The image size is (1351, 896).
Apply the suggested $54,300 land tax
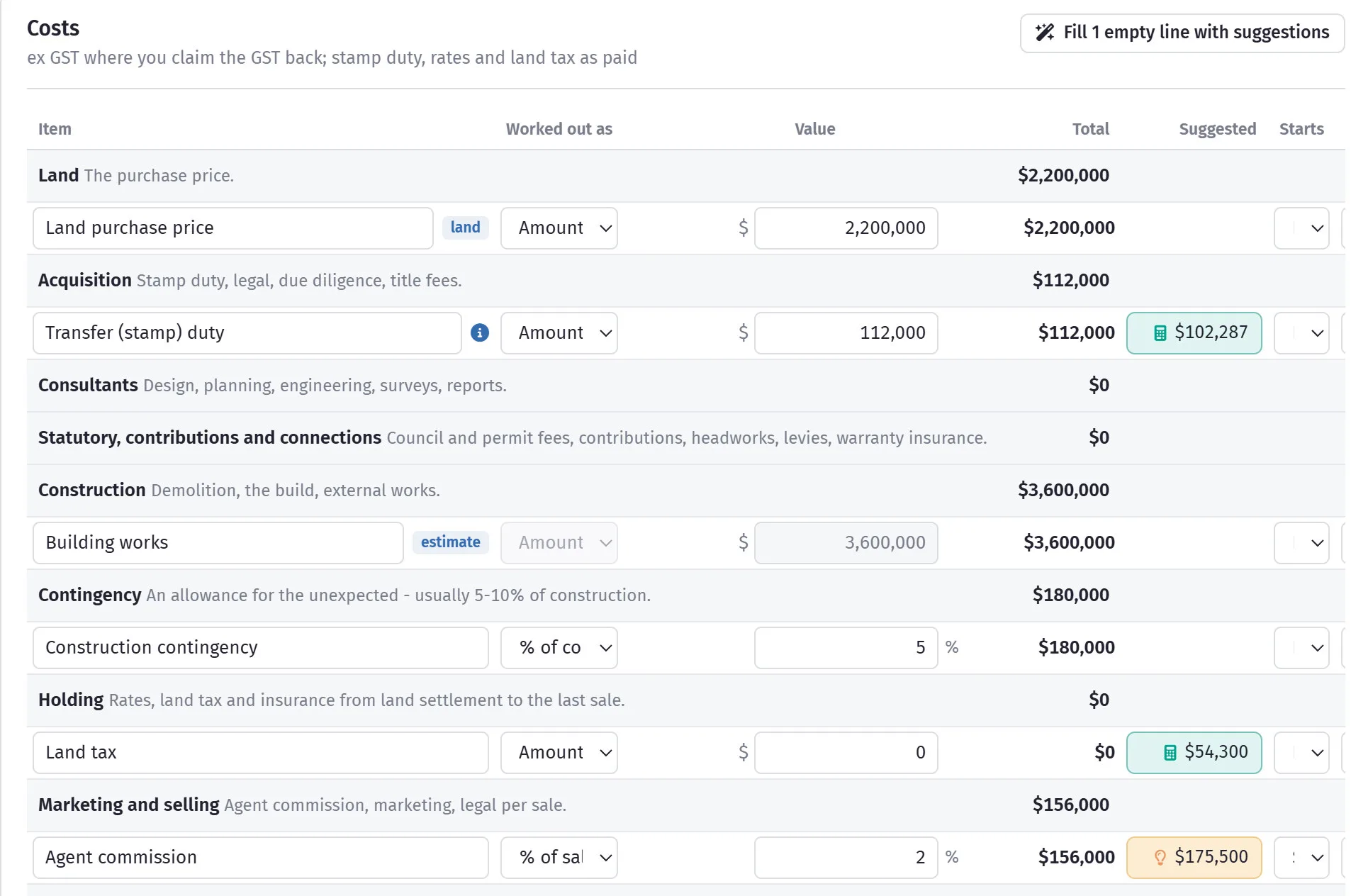pyautogui.click(x=1194, y=752)
